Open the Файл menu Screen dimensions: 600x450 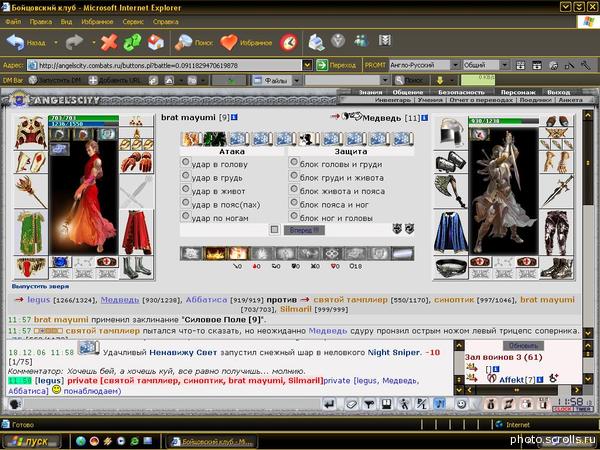coord(13,21)
